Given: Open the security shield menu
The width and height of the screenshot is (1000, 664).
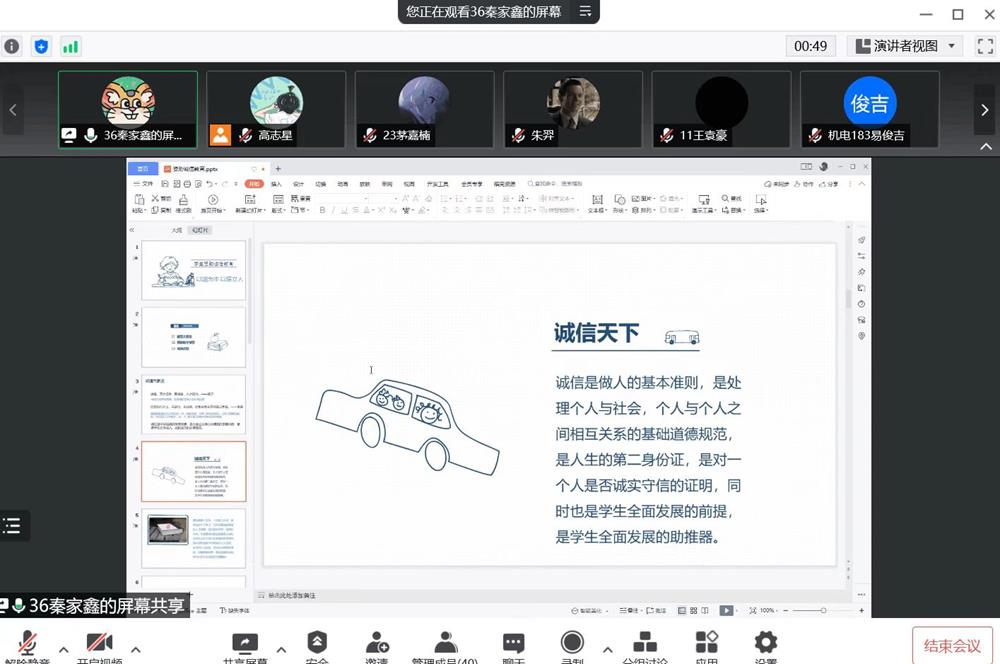Looking at the screenshot, I should (x=317, y=645).
